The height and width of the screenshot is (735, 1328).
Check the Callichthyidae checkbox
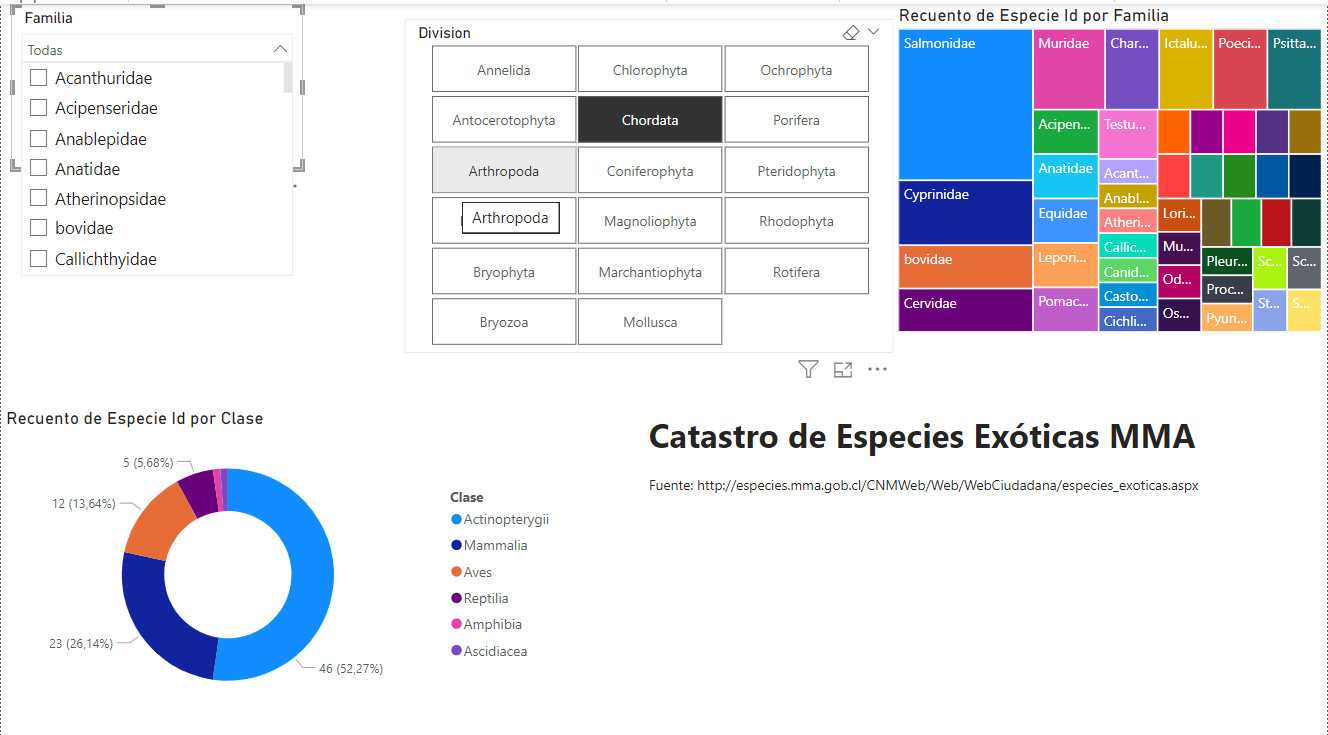38,258
